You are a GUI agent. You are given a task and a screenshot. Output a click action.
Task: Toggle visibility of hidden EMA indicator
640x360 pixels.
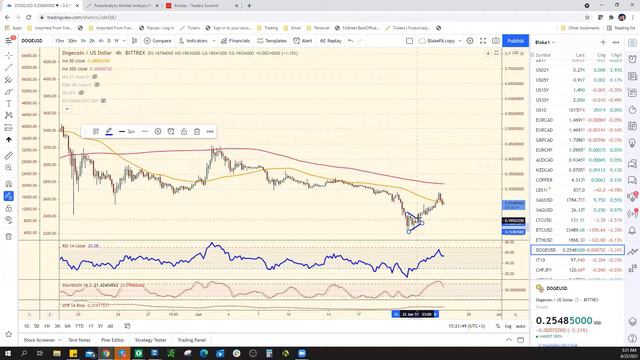[x=97, y=84]
